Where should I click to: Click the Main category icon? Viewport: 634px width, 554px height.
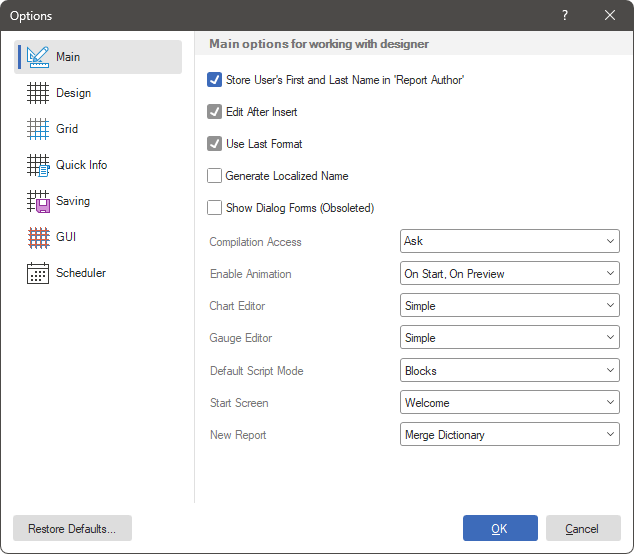(x=38, y=57)
